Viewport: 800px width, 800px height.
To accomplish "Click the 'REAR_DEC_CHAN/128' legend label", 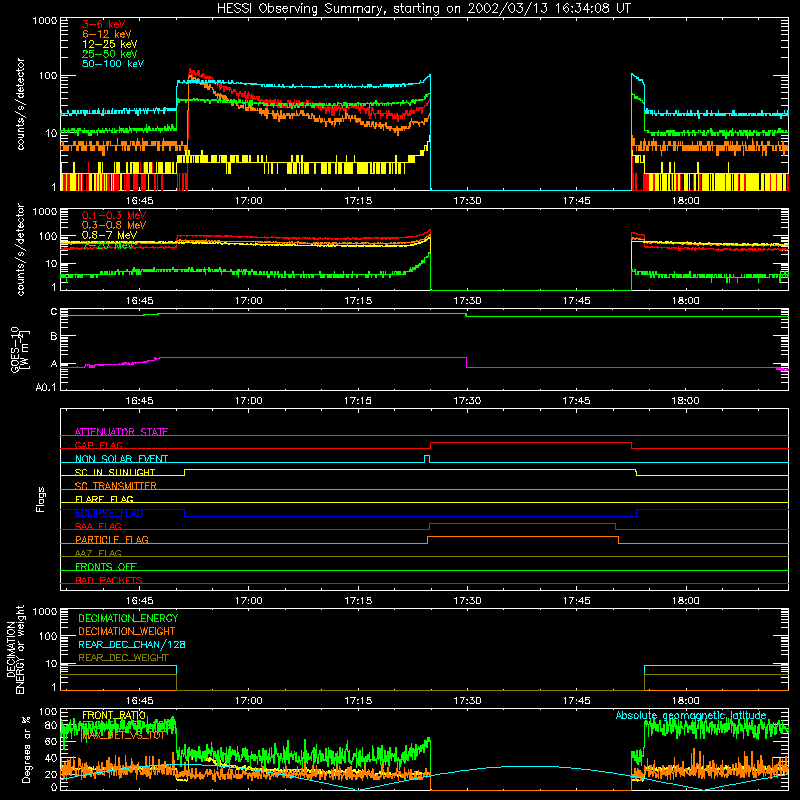I will click(x=132, y=645).
